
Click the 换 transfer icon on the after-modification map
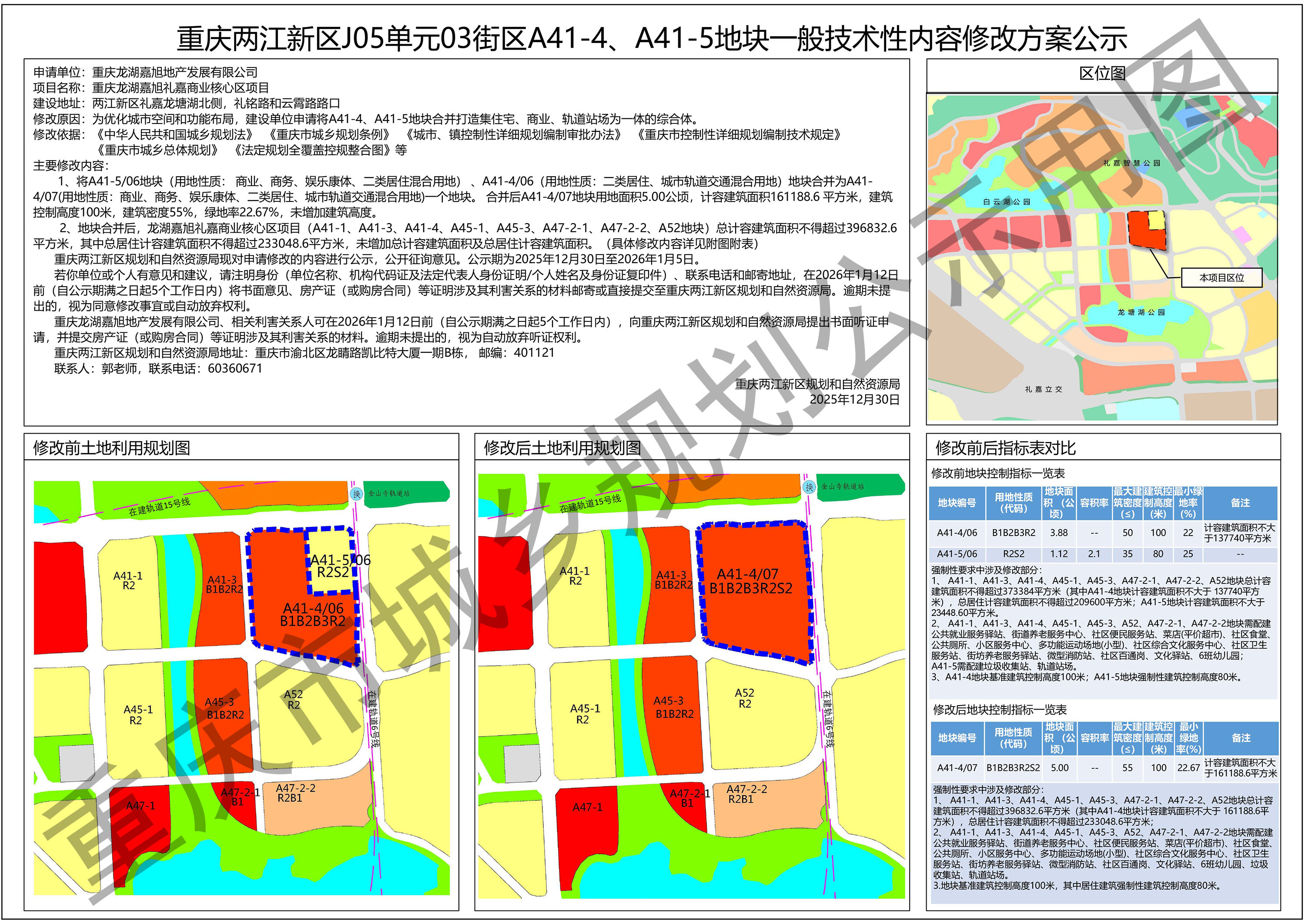pos(809,487)
